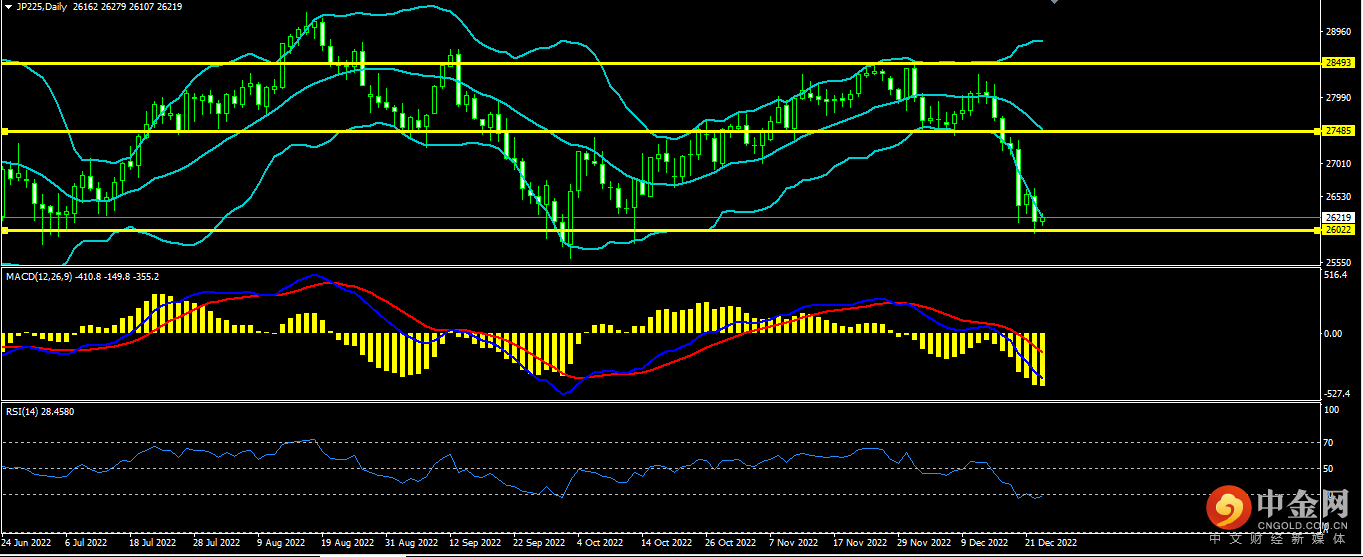Screen dimensions: 1363x557
Task: Open the dropdown arrow beside JP225,Daily
Action: point(8,6)
